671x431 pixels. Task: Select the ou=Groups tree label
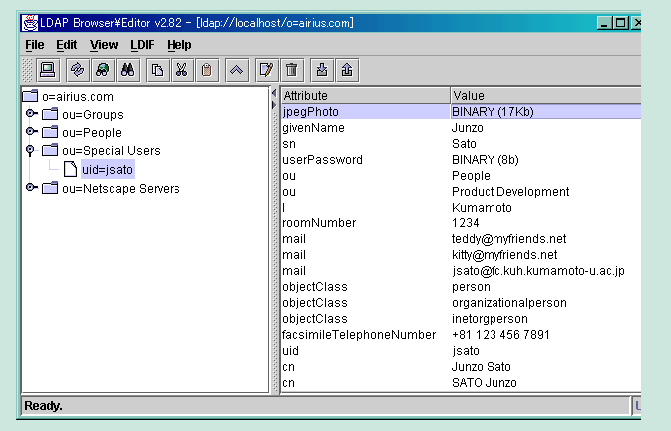93,115
